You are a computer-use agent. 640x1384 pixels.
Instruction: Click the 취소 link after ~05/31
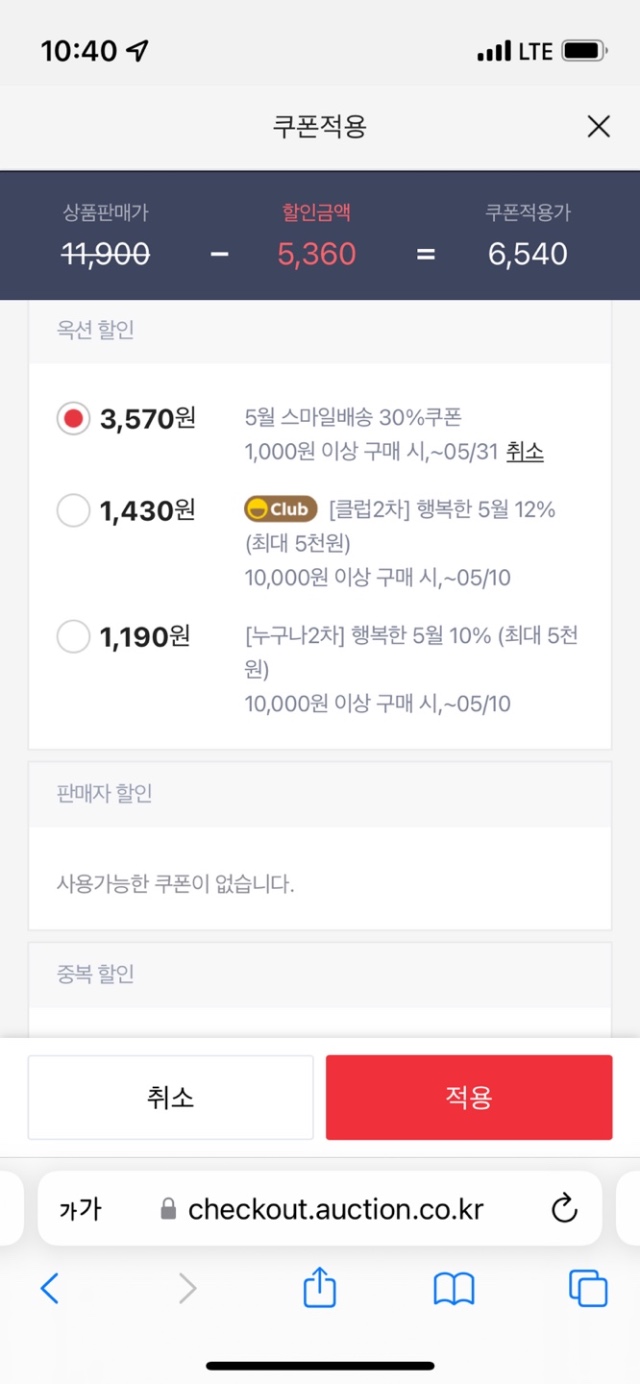pos(525,452)
